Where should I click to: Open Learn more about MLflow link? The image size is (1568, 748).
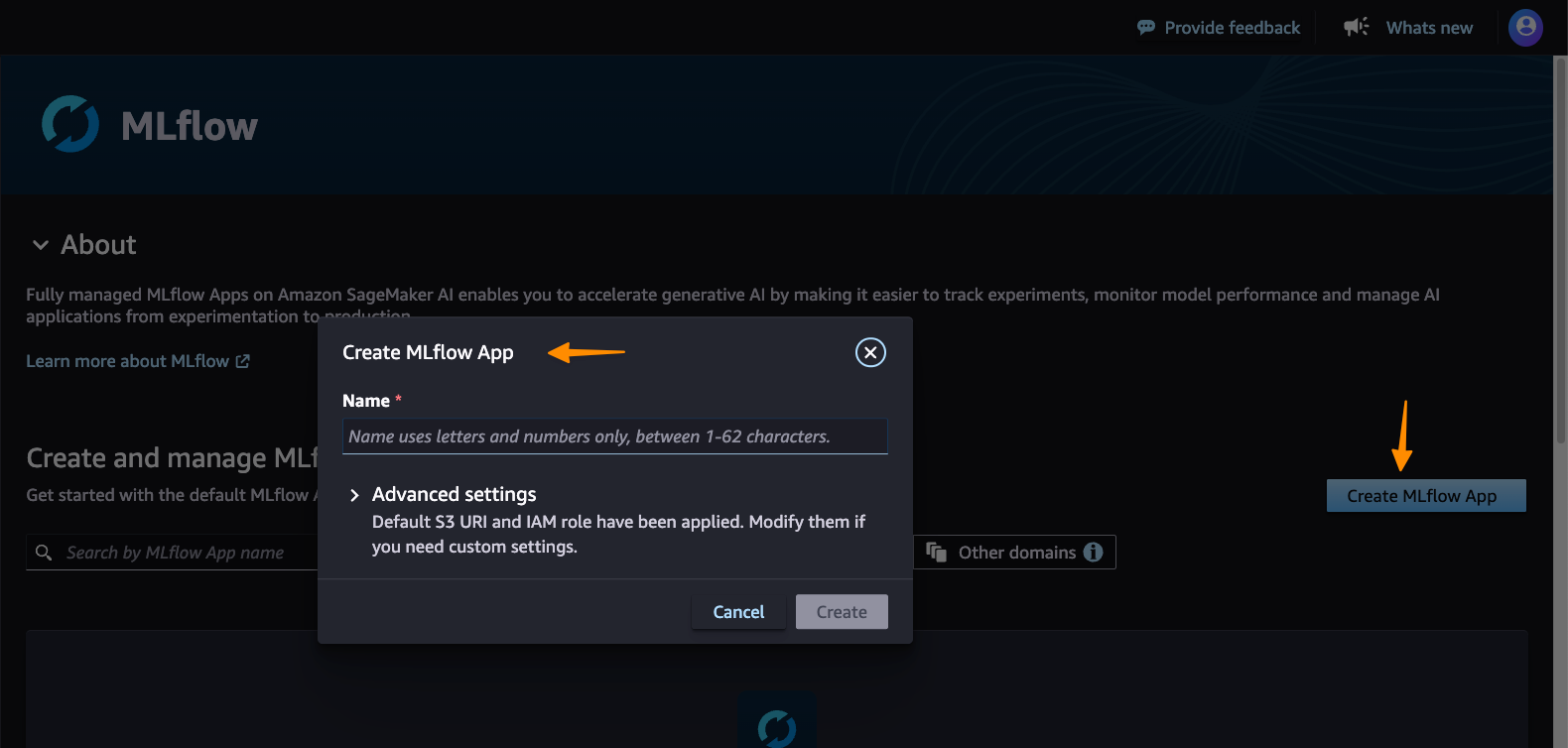[x=138, y=361]
